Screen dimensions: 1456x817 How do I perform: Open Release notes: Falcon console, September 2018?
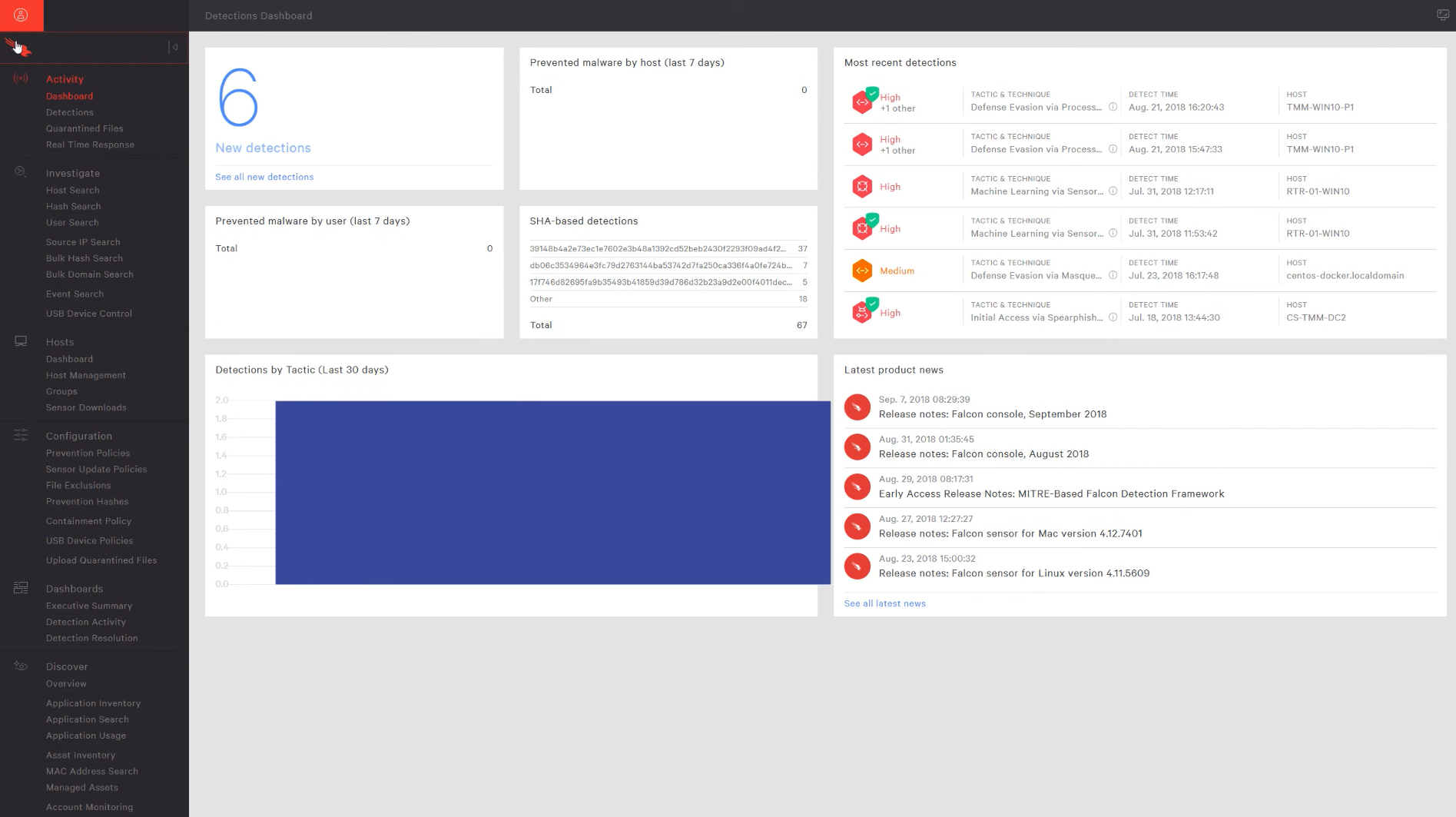[992, 414]
